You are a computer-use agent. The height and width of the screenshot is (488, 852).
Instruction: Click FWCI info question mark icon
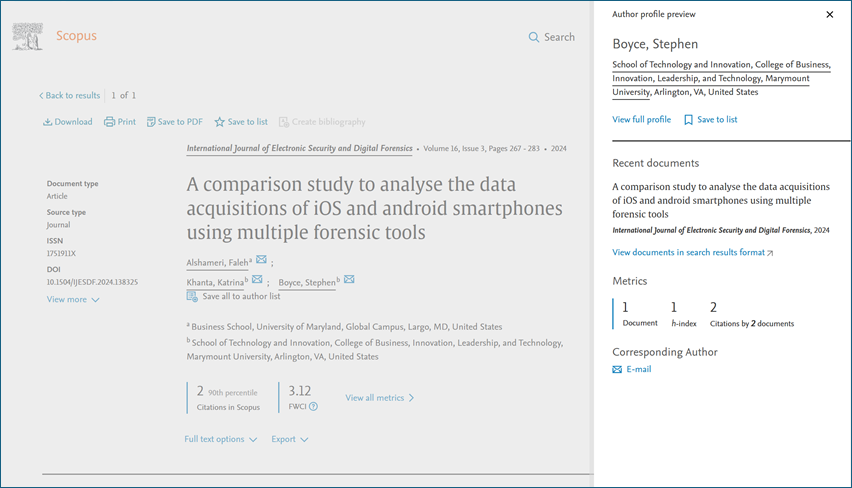313,407
